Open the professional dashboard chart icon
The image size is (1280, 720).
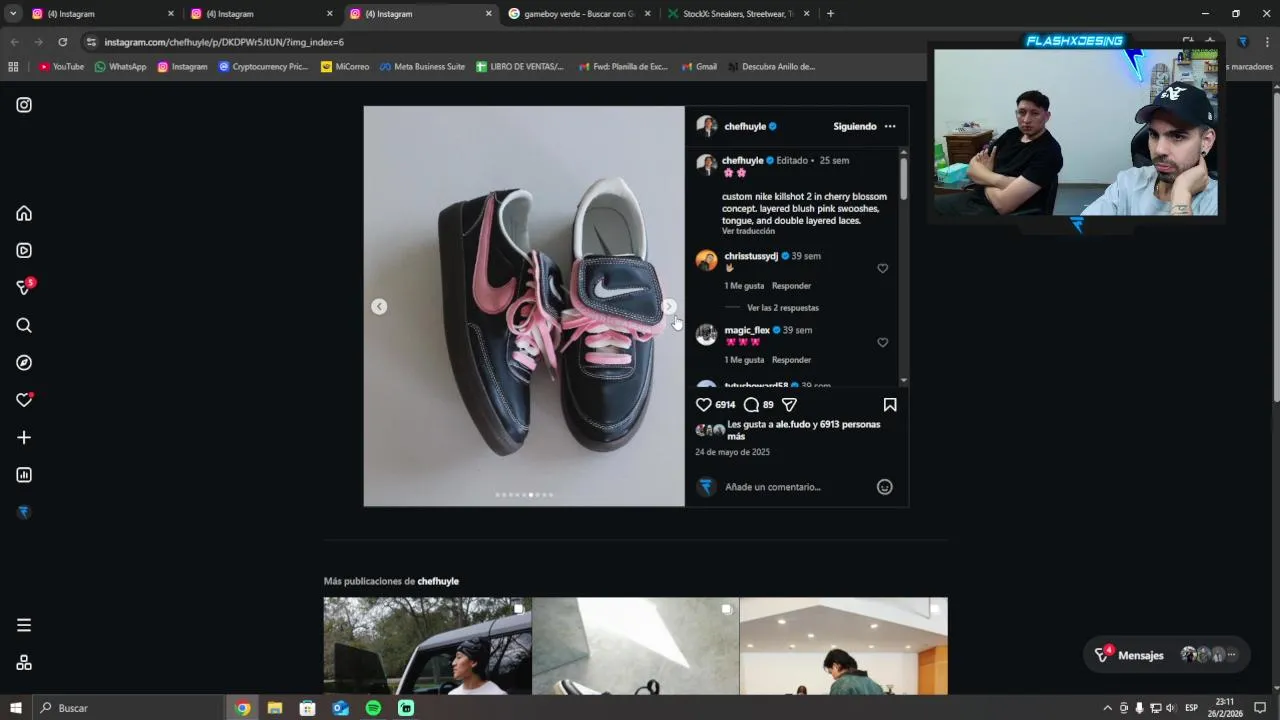[24, 475]
